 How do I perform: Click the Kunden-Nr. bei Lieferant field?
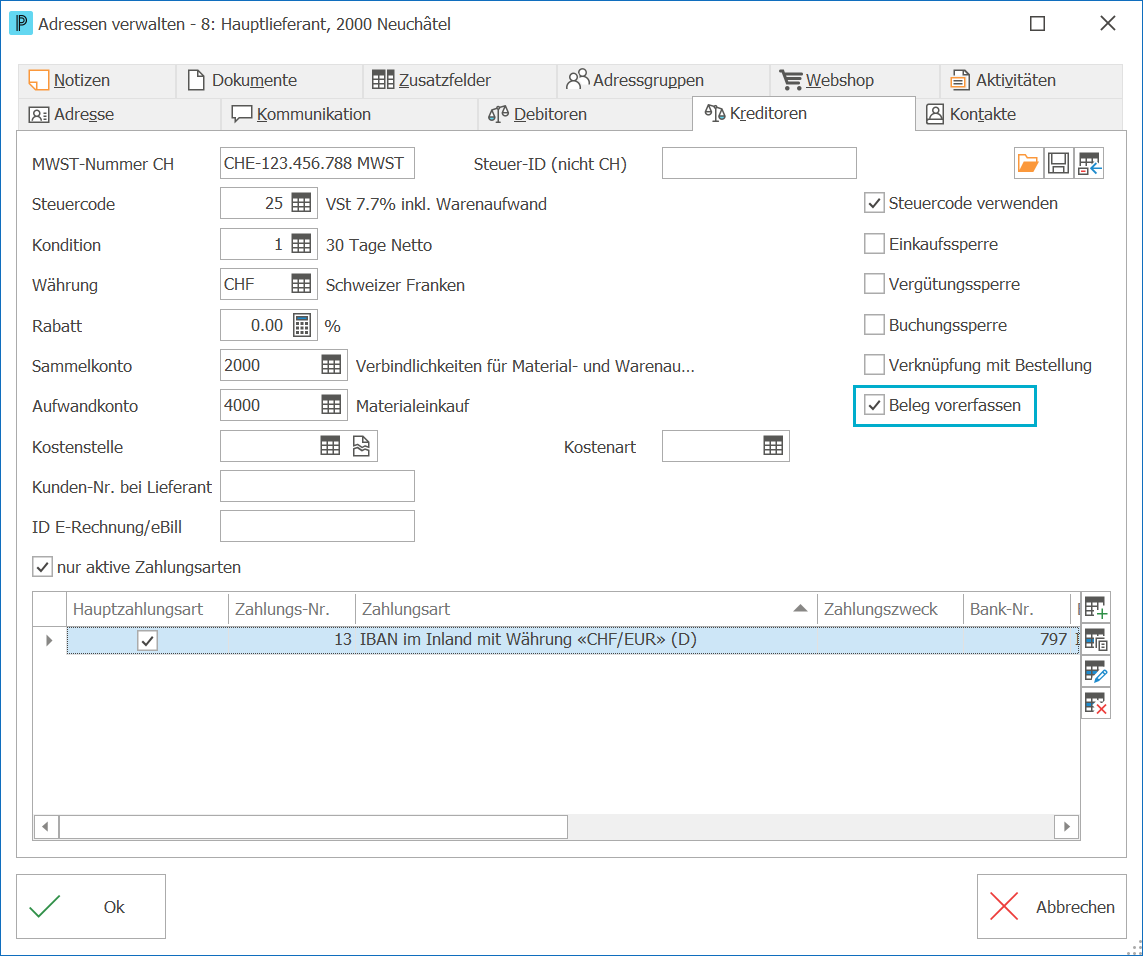coord(317,486)
